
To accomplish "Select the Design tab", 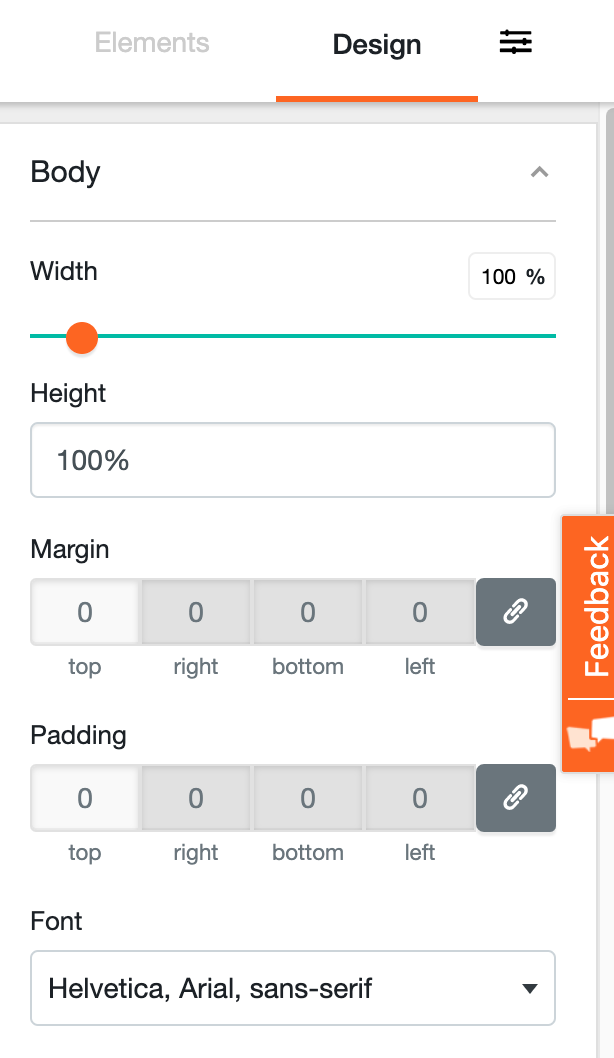I will [377, 45].
